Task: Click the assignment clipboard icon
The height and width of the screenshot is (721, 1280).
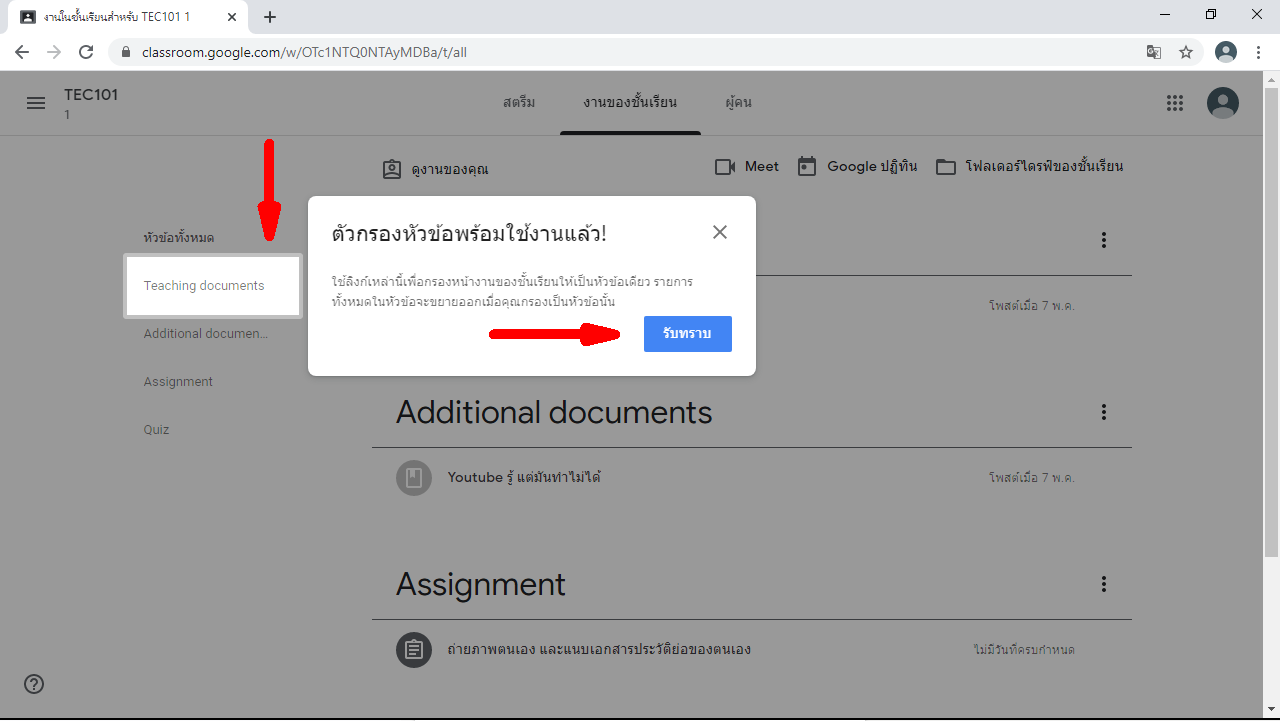Action: click(x=414, y=650)
